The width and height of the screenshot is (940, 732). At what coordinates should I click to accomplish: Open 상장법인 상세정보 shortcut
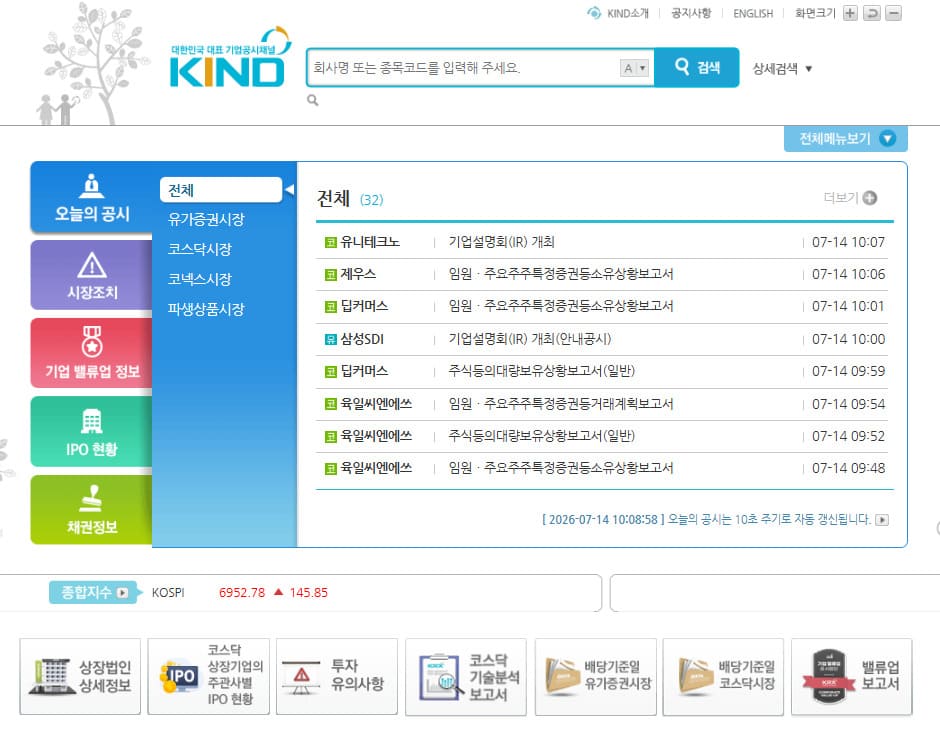pyautogui.click(x=80, y=677)
